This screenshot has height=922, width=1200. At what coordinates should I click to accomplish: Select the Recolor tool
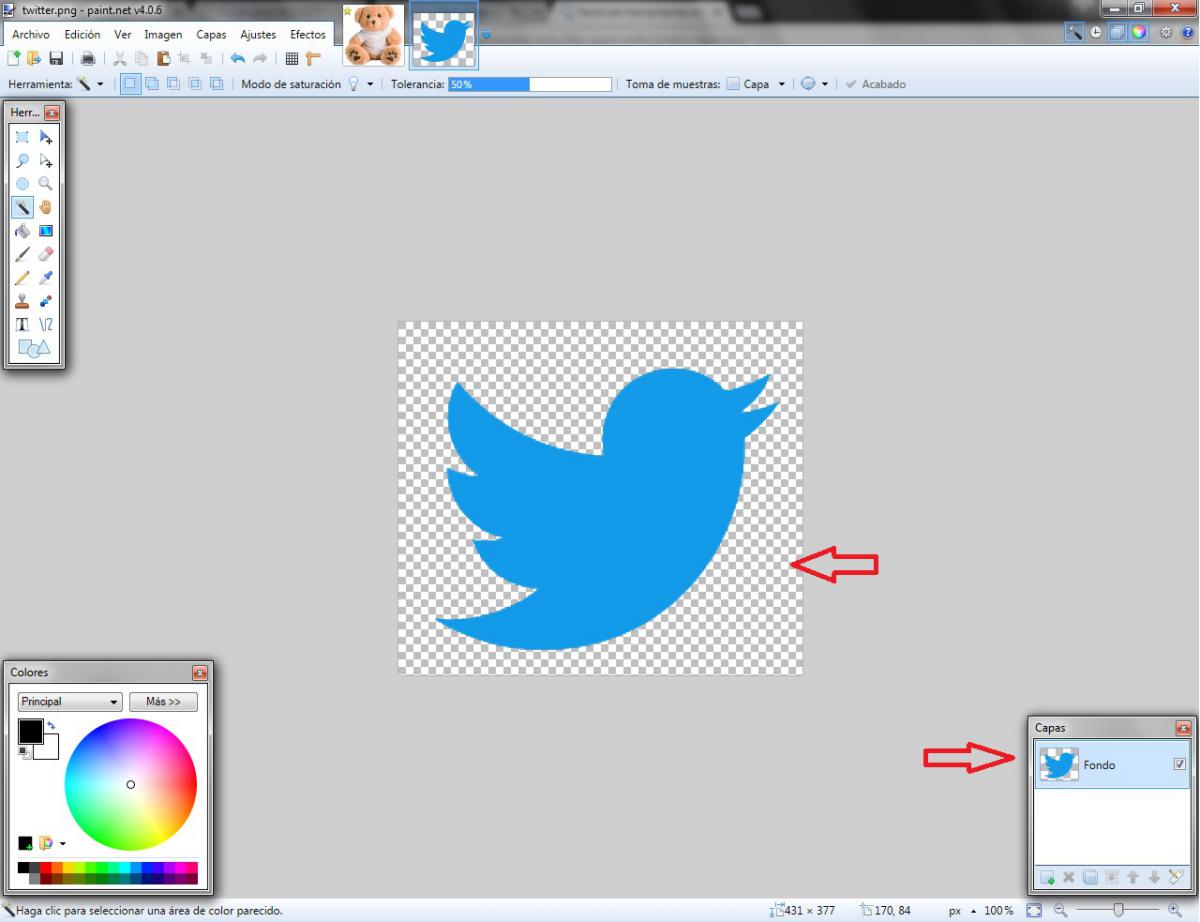click(x=45, y=300)
